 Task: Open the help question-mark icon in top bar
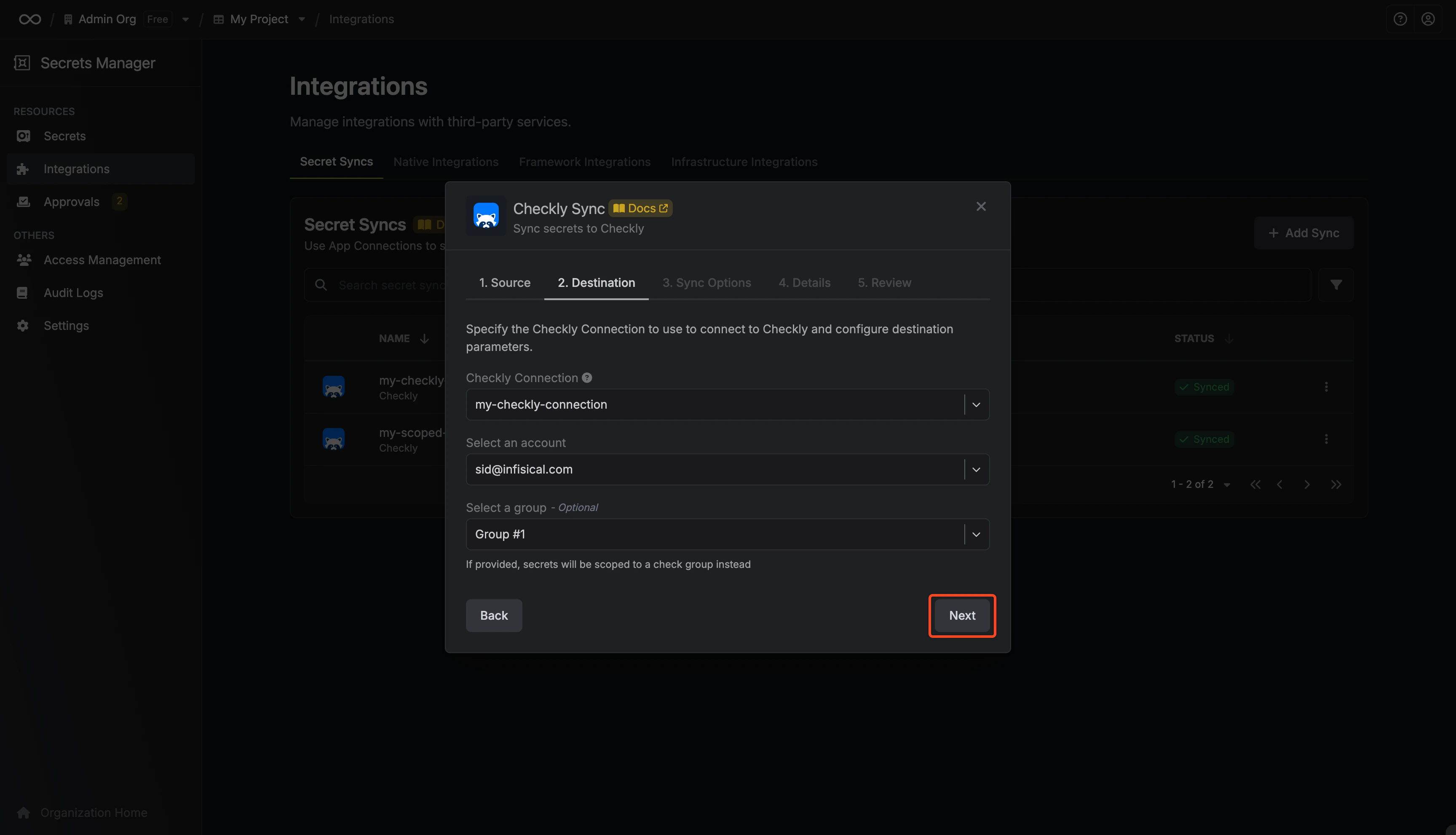(x=1400, y=19)
